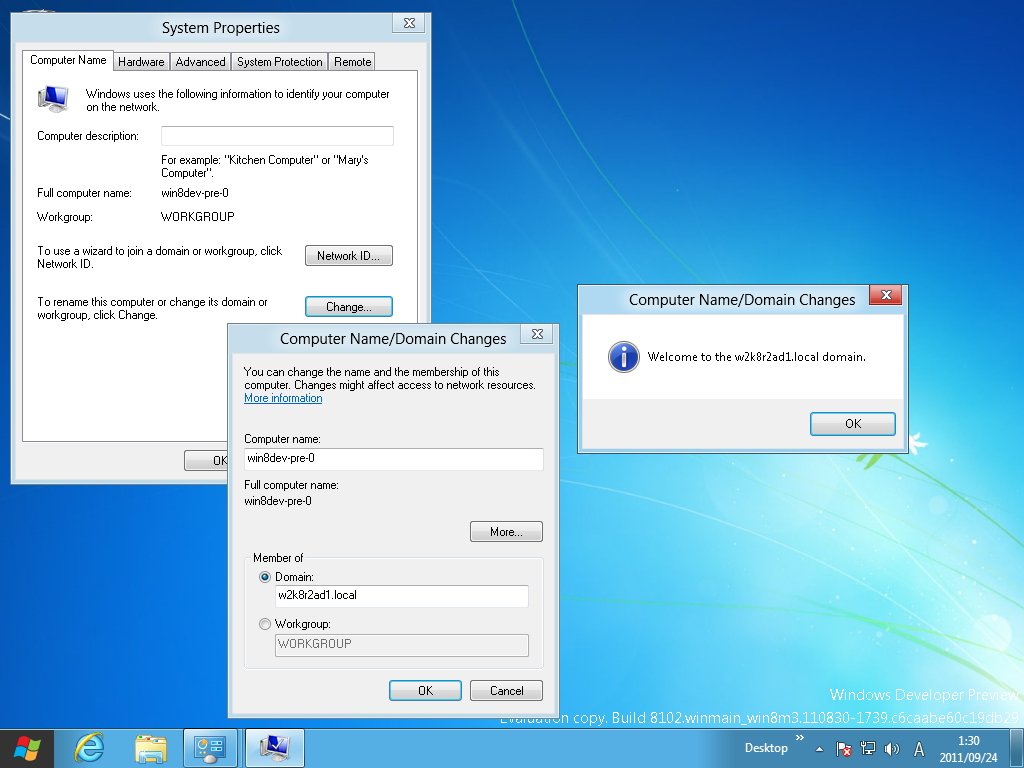Click the More... button
The width and height of the screenshot is (1024, 768).
506,532
